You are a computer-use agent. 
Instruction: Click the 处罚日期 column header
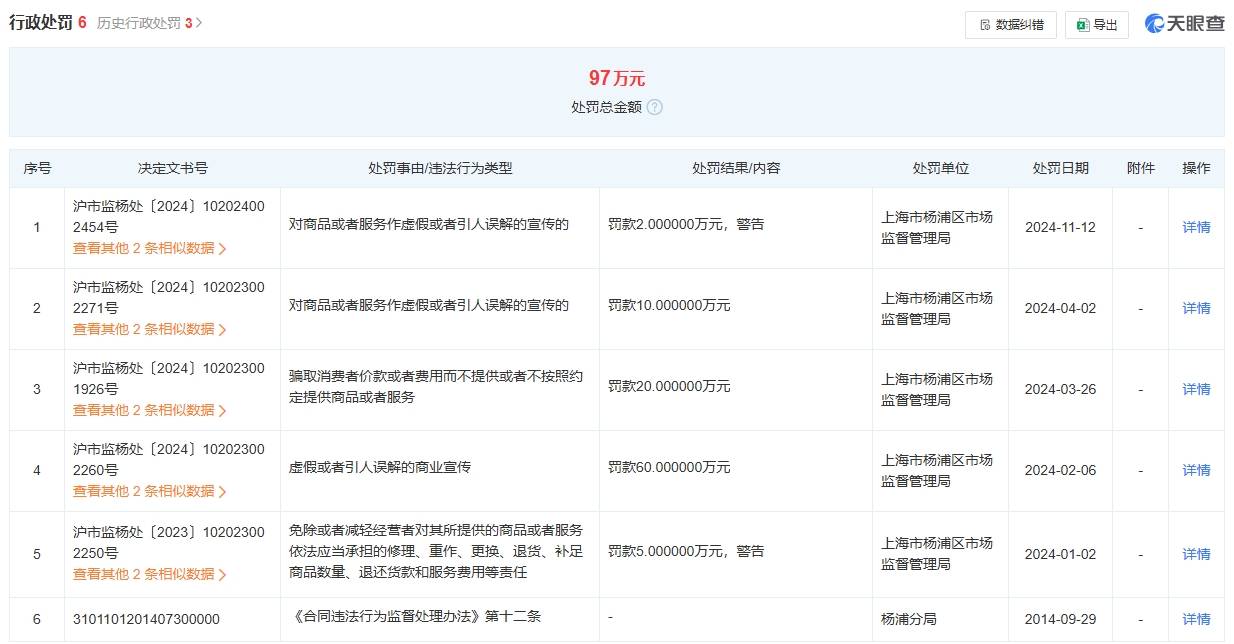click(1061, 168)
